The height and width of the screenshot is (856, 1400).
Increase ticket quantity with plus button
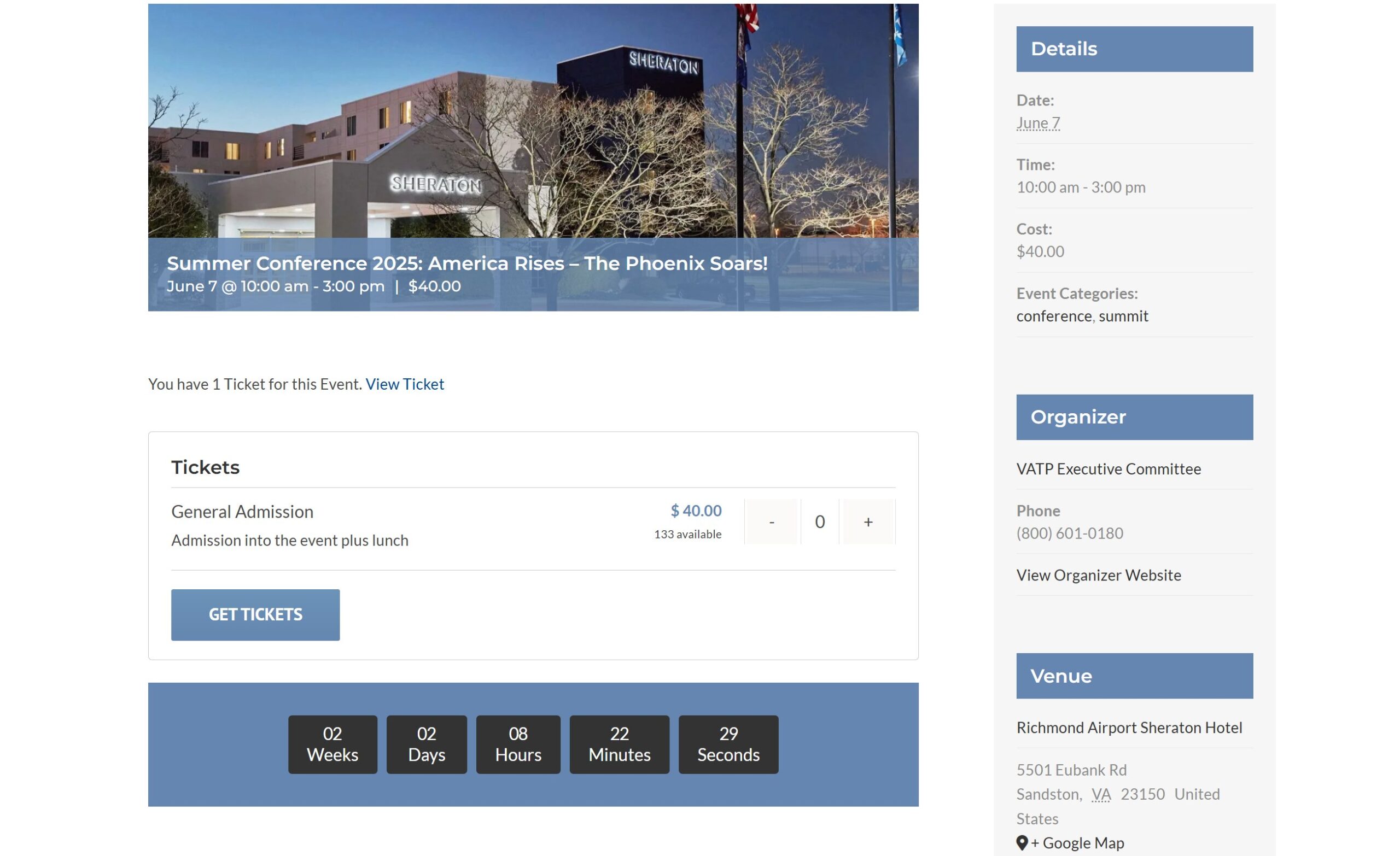click(x=868, y=521)
